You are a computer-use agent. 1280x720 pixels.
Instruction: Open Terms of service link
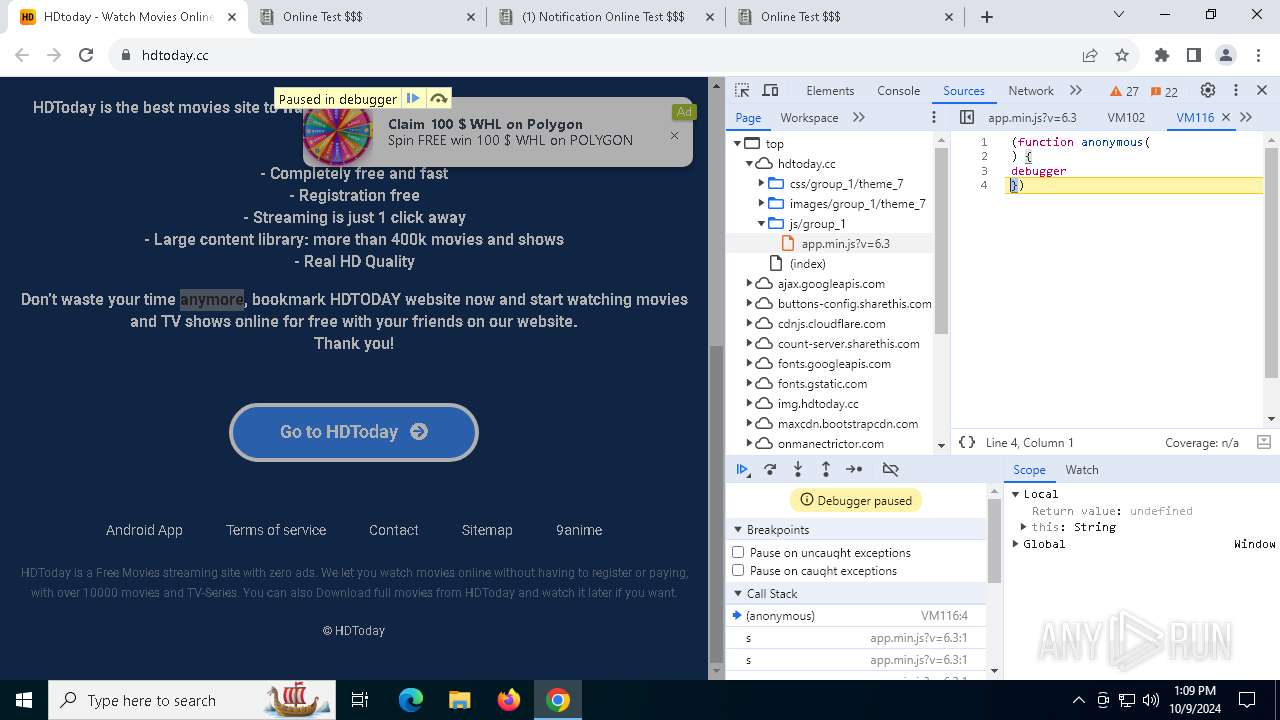276,530
